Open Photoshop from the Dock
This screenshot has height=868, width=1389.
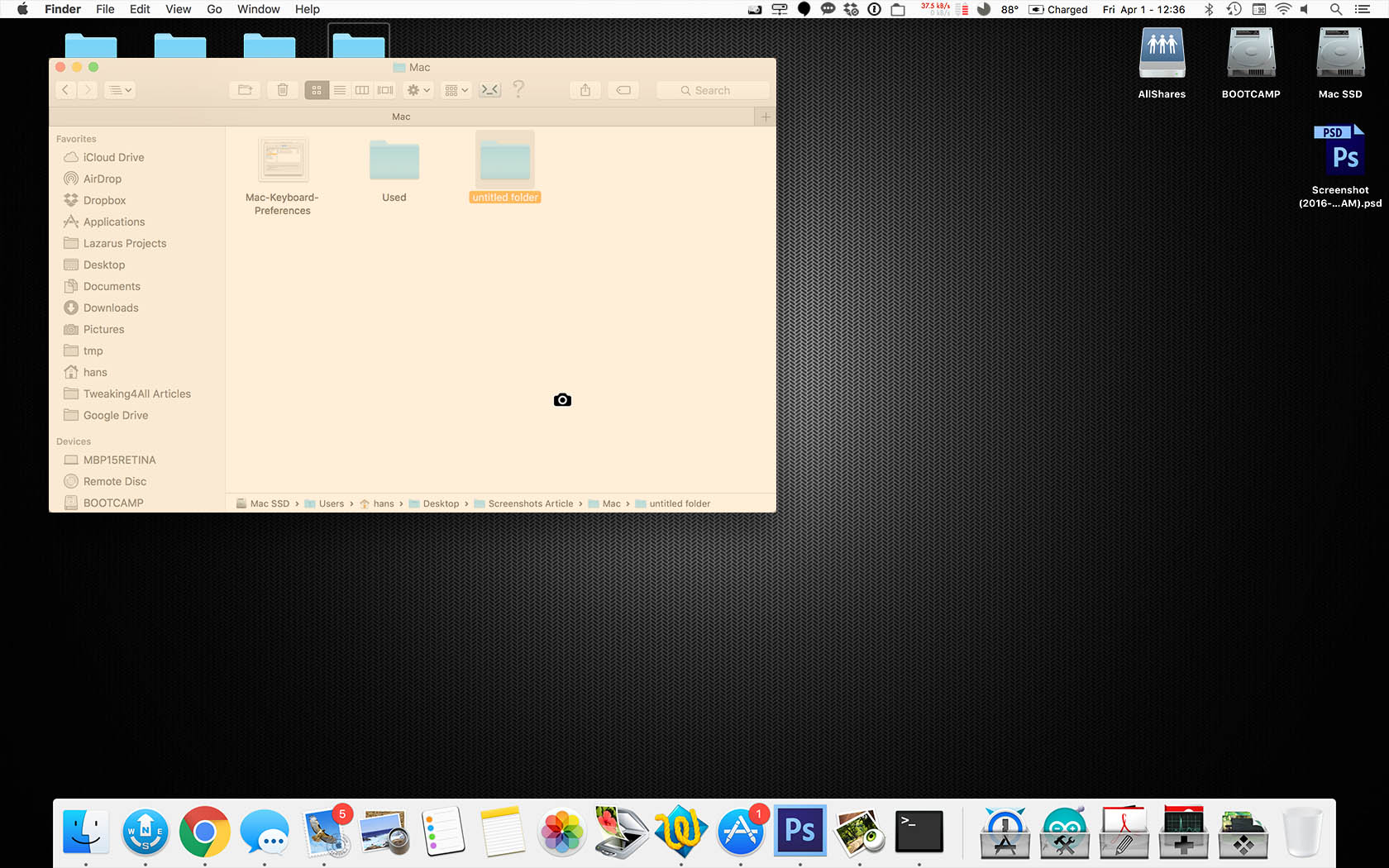[800, 830]
